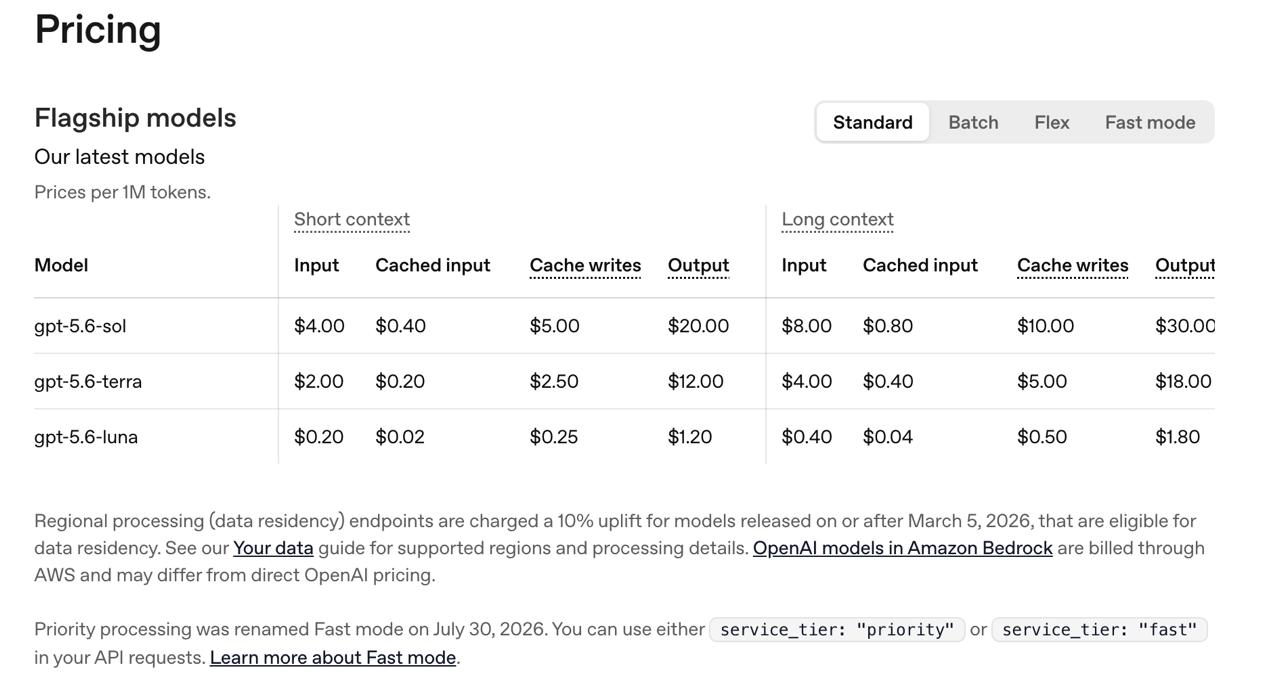Viewport: 1280px width, 689px height.
Task: Switch to Fast mode pricing tab
Action: (1150, 122)
